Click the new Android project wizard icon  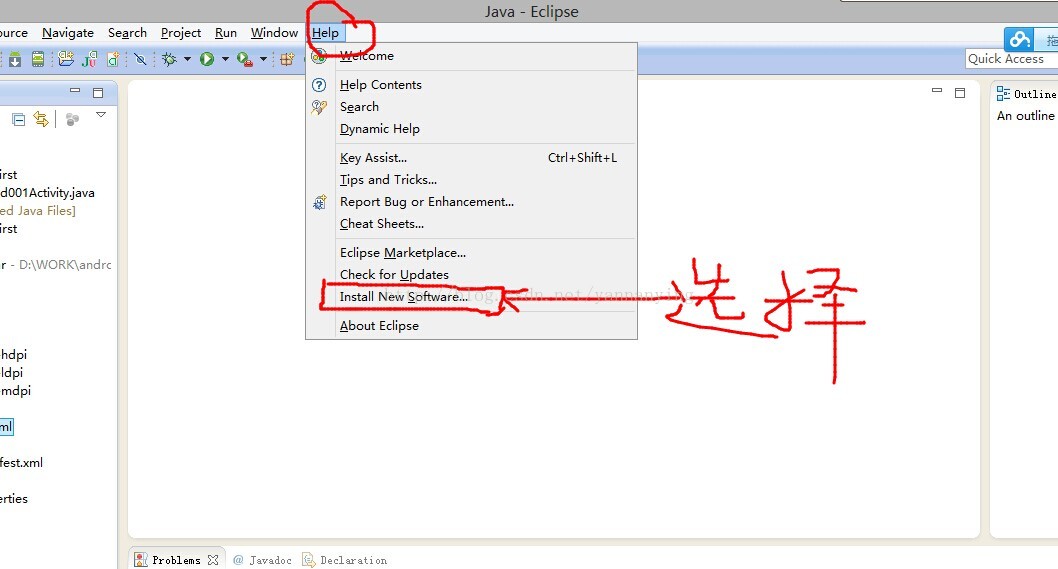[66, 59]
